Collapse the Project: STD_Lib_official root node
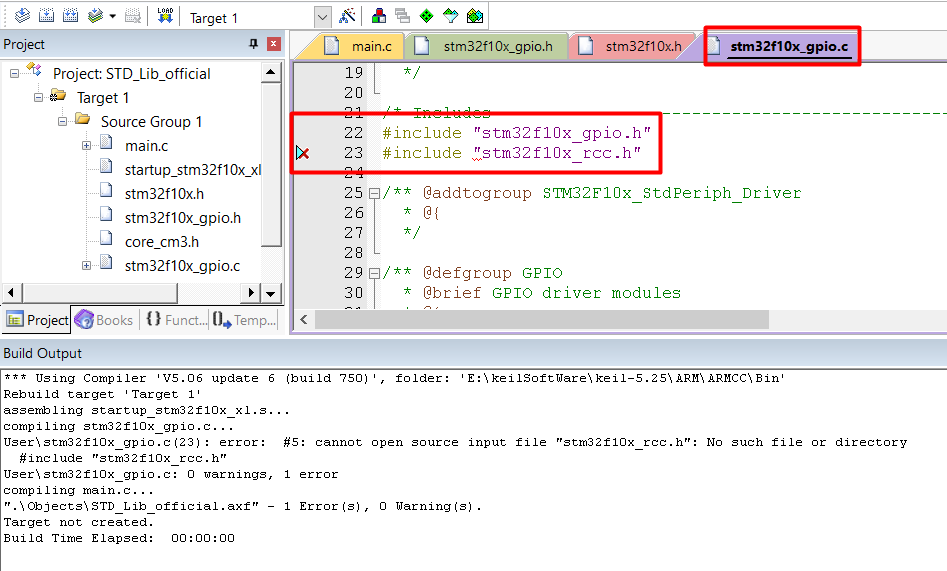Viewport: 947px width, 571px height. [14, 74]
